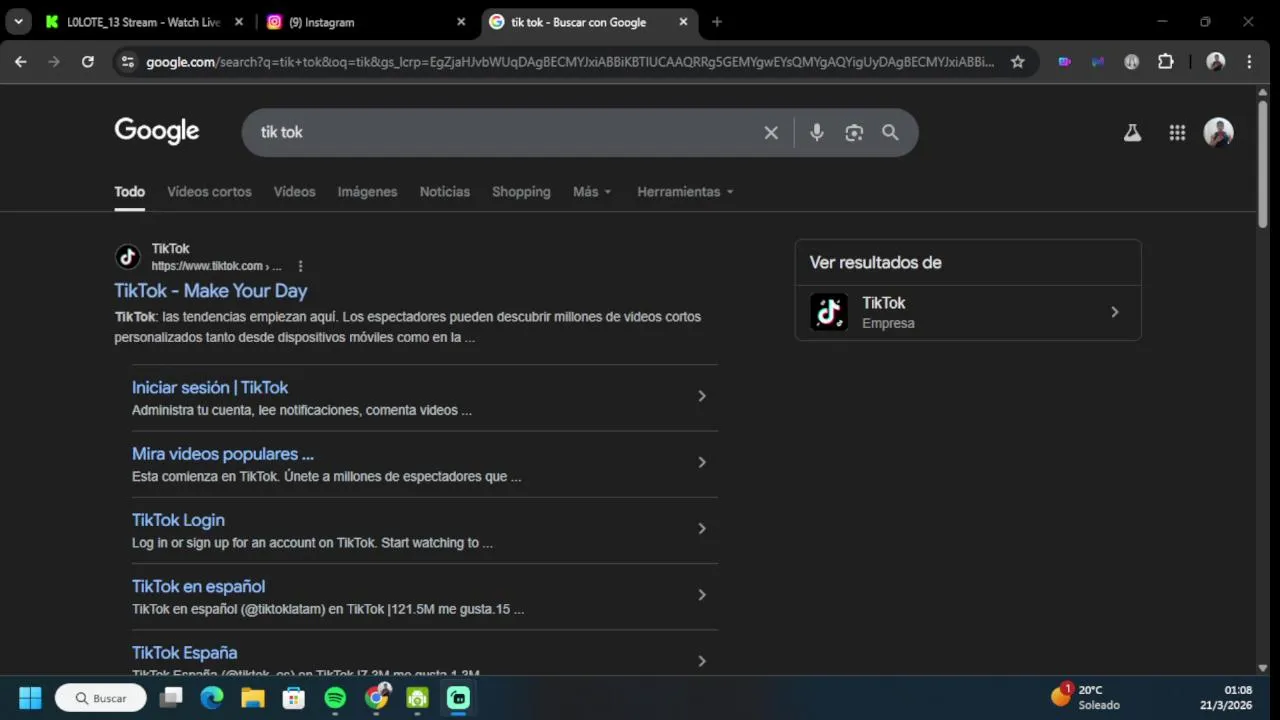Open Spotify from the taskbar
Screen dimensions: 1280x720
[335, 698]
